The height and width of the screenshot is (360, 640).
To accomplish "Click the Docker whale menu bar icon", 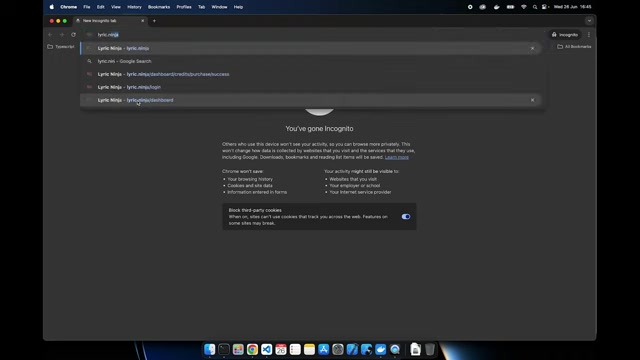I will (x=496, y=7).
